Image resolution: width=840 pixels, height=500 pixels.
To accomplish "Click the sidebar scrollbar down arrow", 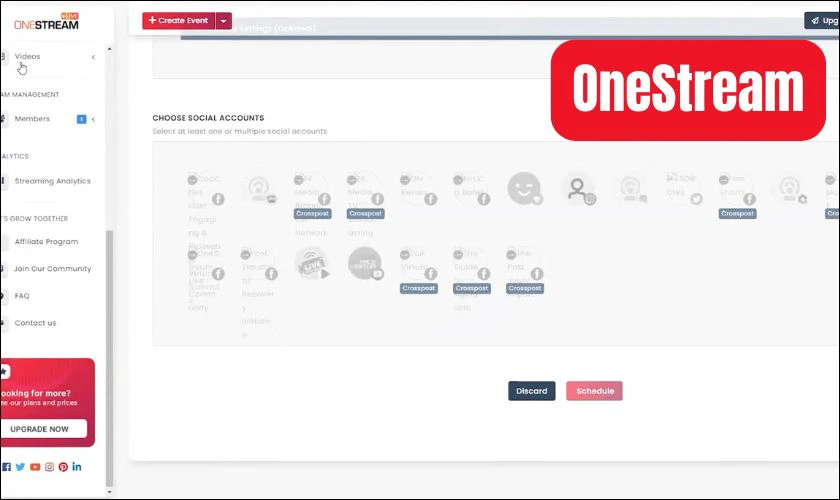I will [110, 491].
